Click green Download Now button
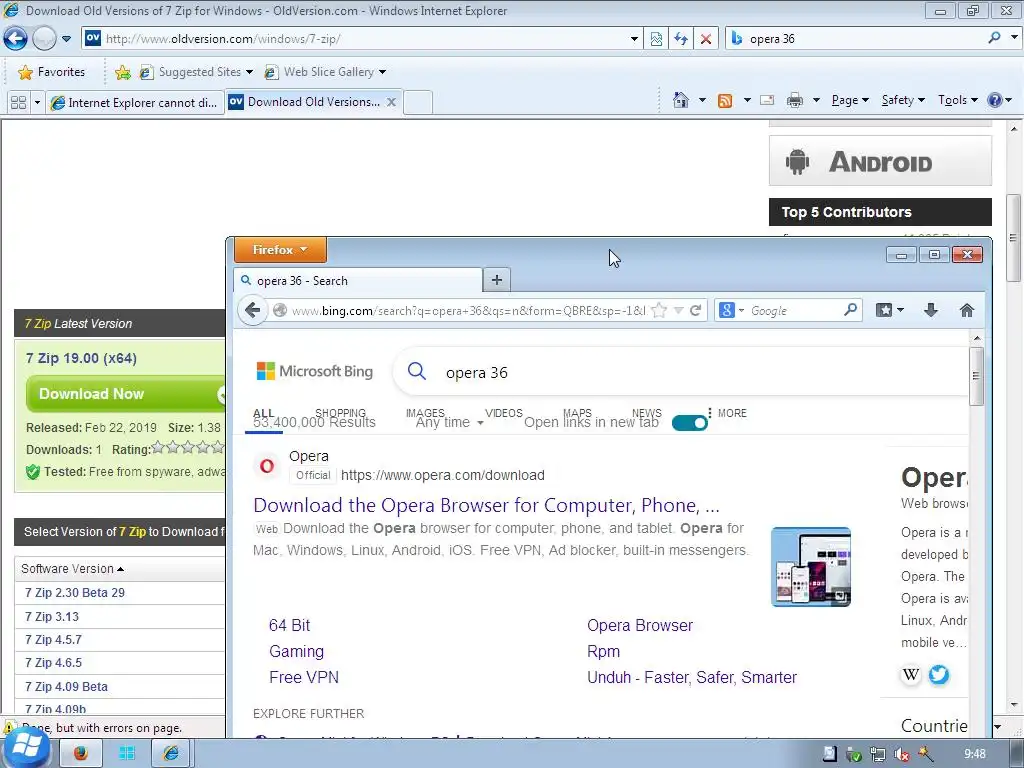The image size is (1024, 768). pos(125,394)
